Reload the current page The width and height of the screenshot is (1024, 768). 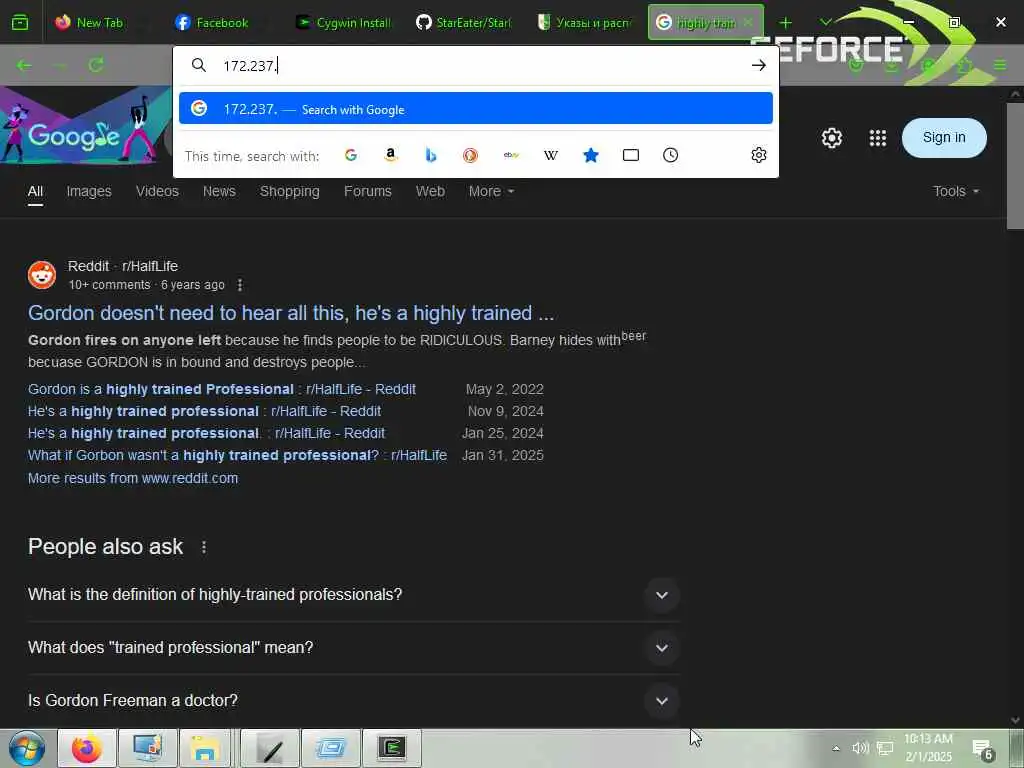(x=96, y=65)
